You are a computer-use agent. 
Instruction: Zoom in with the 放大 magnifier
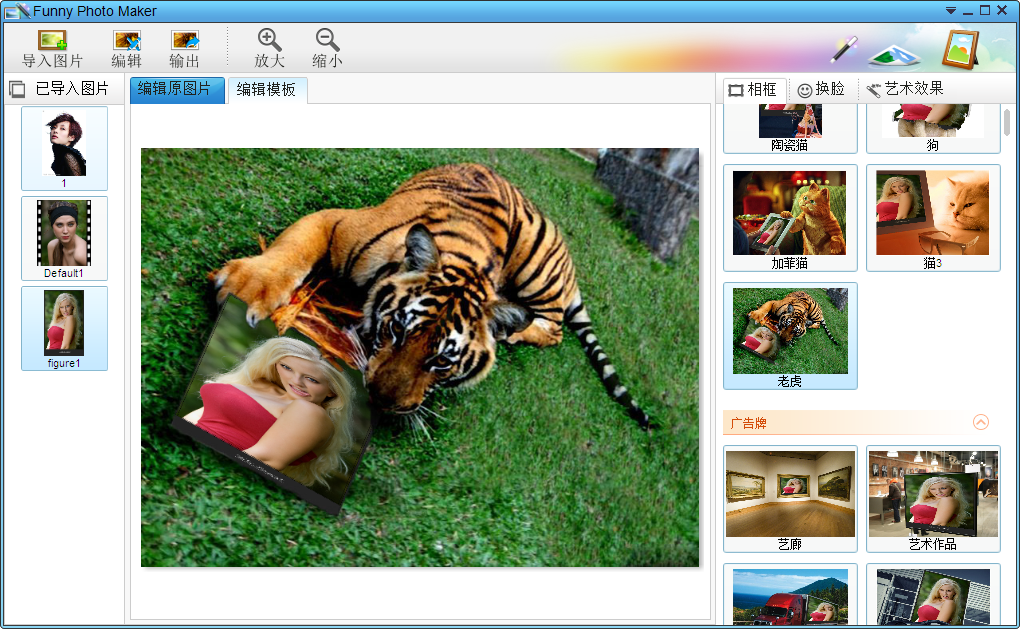point(269,49)
